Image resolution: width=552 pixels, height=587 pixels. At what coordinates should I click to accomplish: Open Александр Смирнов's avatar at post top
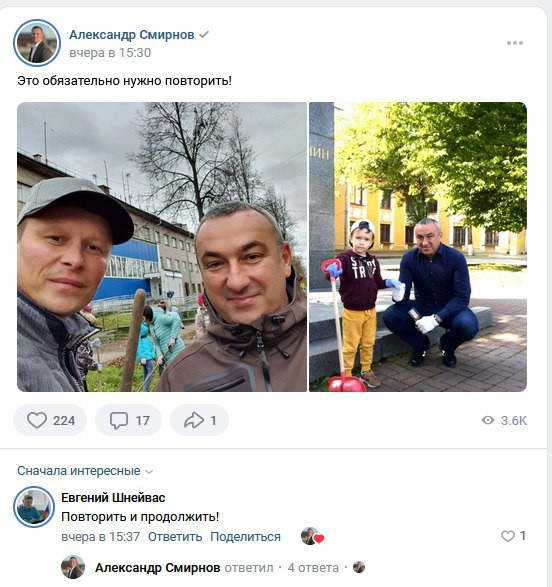(x=37, y=43)
